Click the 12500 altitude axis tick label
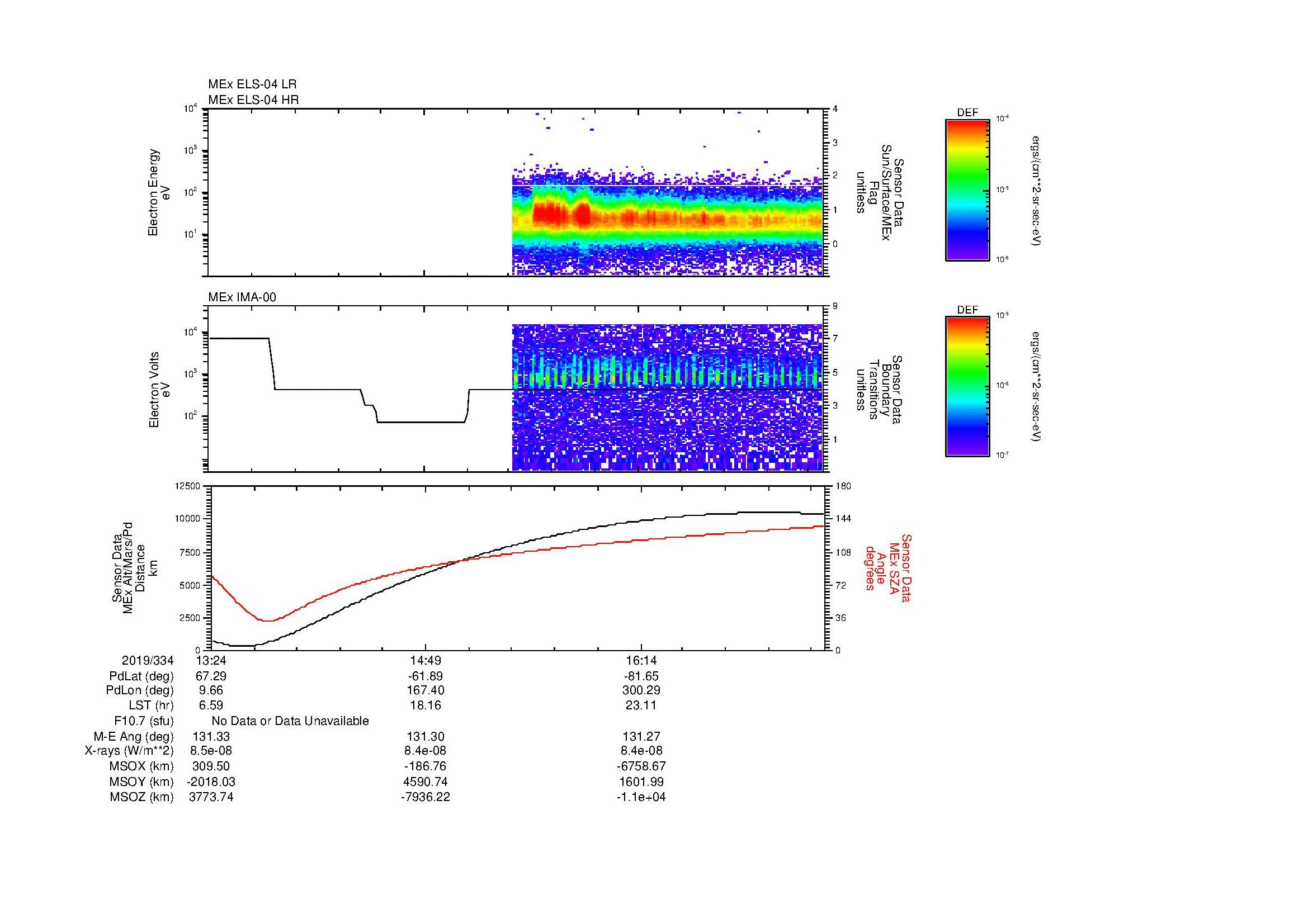Viewport: 1308px width, 924px height. 188,486
